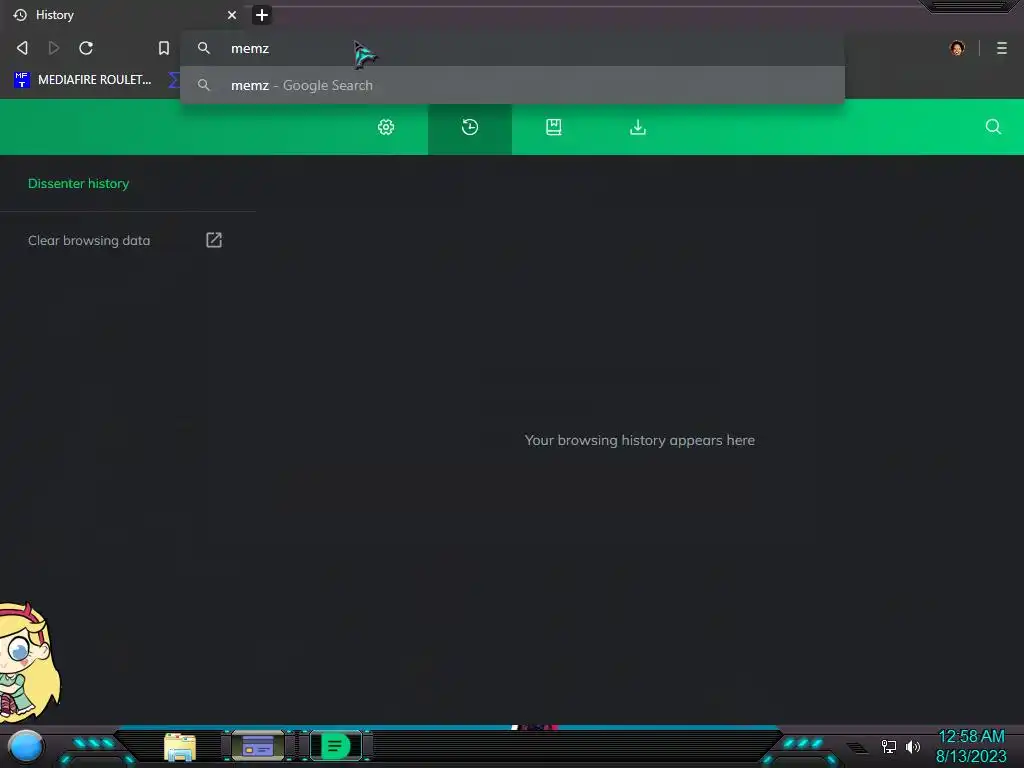Switch to the green Dissenter taskbar button
Screen dimensions: 1024x768
[335, 746]
